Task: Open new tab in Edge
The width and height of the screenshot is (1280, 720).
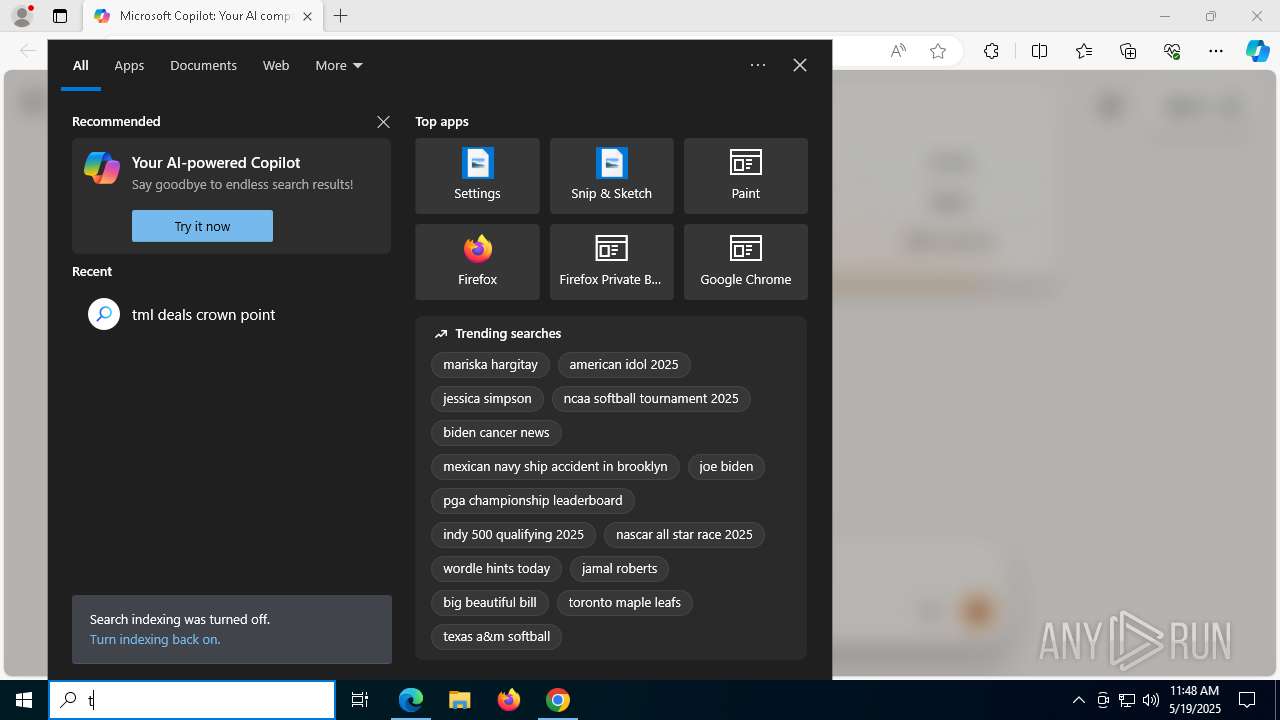Action: (x=341, y=16)
